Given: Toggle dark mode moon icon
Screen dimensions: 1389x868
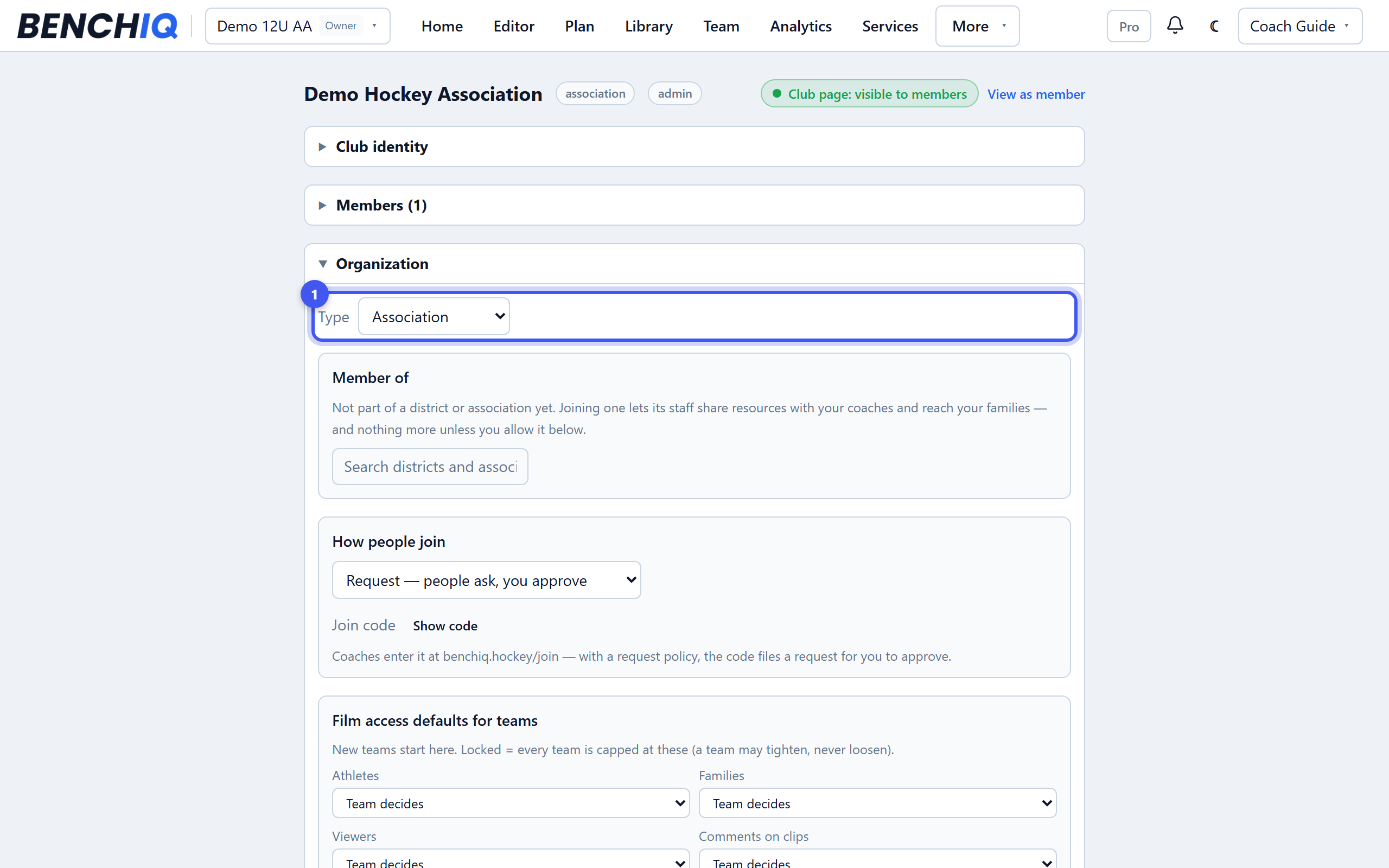Looking at the screenshot, I should (x=1214, y=26).
